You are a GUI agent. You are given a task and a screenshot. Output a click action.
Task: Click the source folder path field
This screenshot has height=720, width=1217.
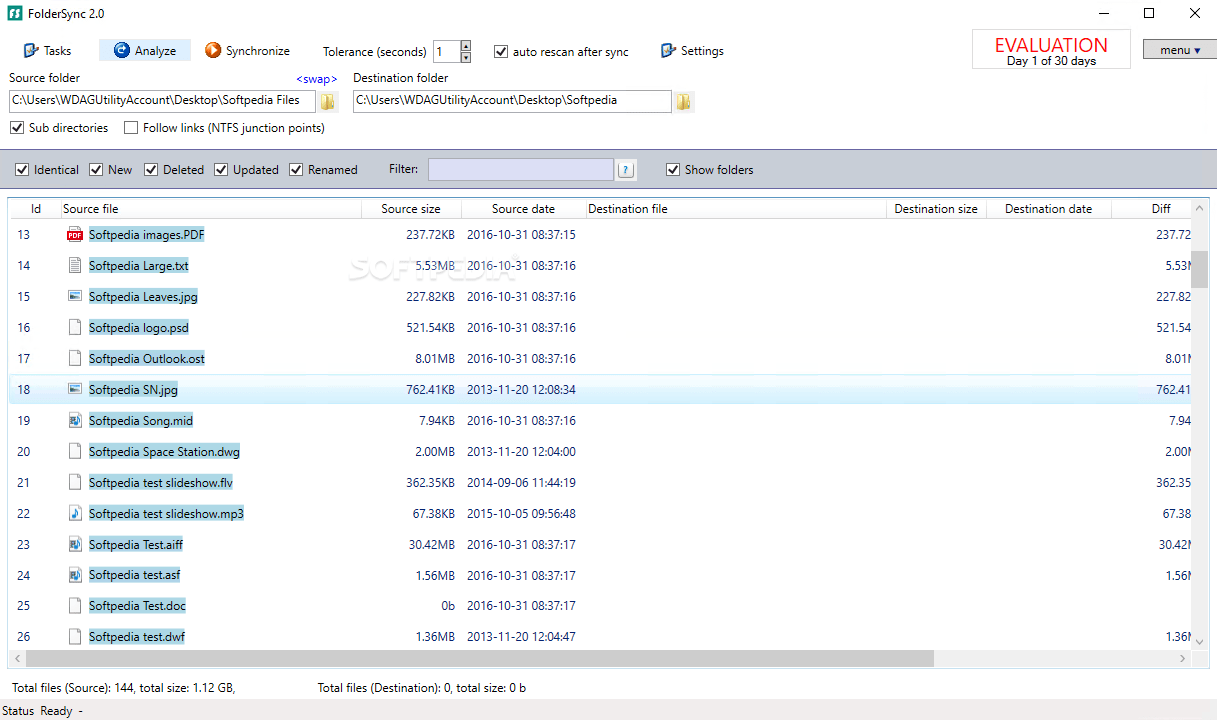click(162, 101)
